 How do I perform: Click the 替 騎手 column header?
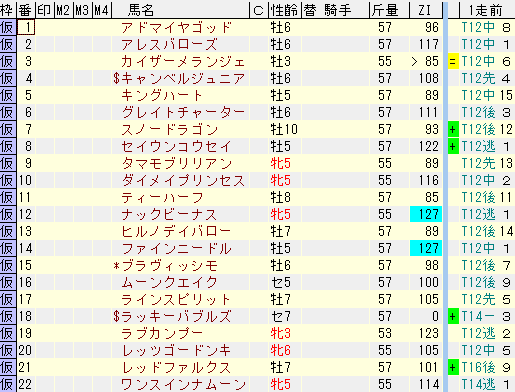coord(335,10)
